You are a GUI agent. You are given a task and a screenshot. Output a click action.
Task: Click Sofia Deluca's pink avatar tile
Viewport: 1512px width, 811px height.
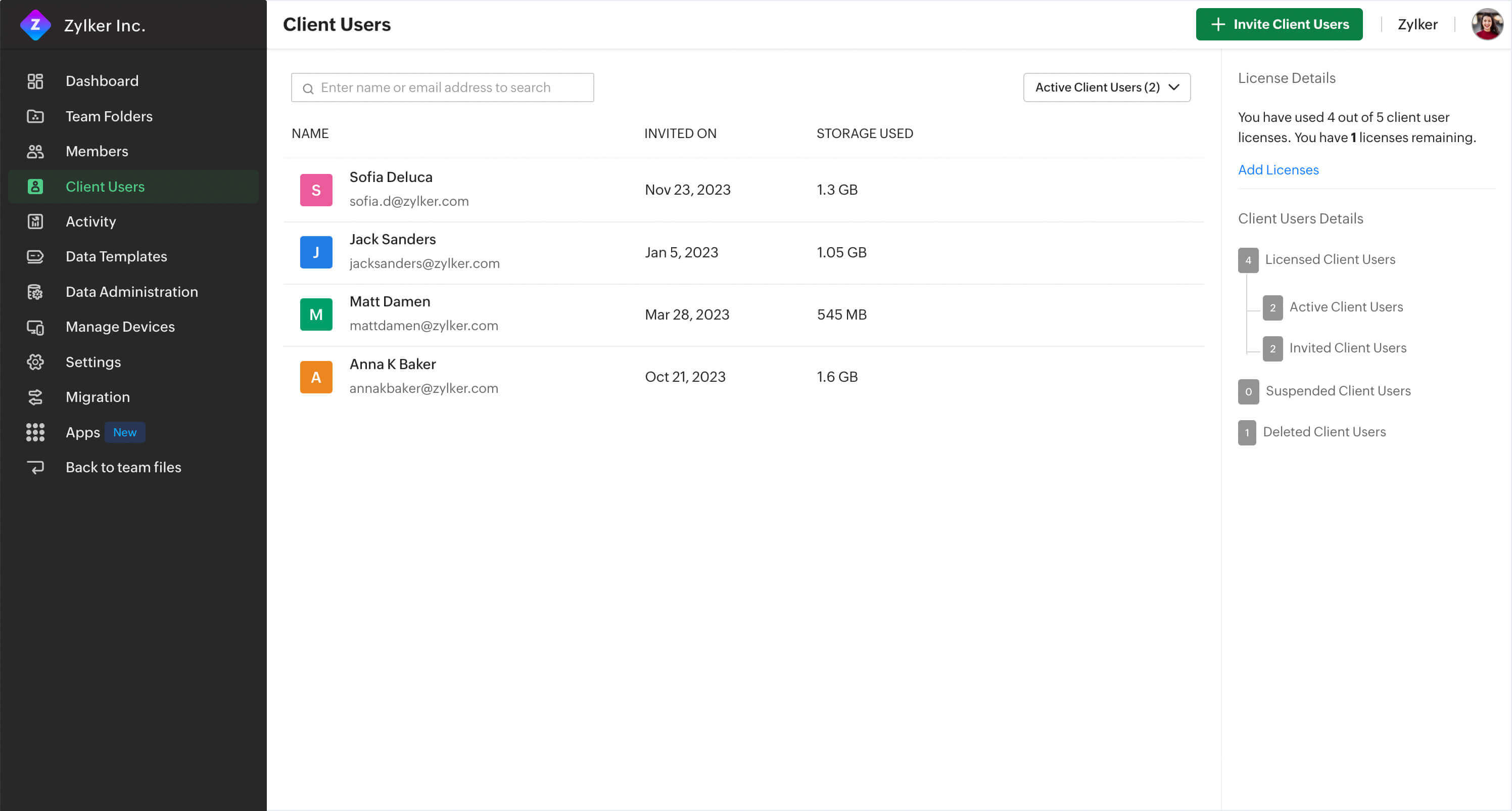316,190
